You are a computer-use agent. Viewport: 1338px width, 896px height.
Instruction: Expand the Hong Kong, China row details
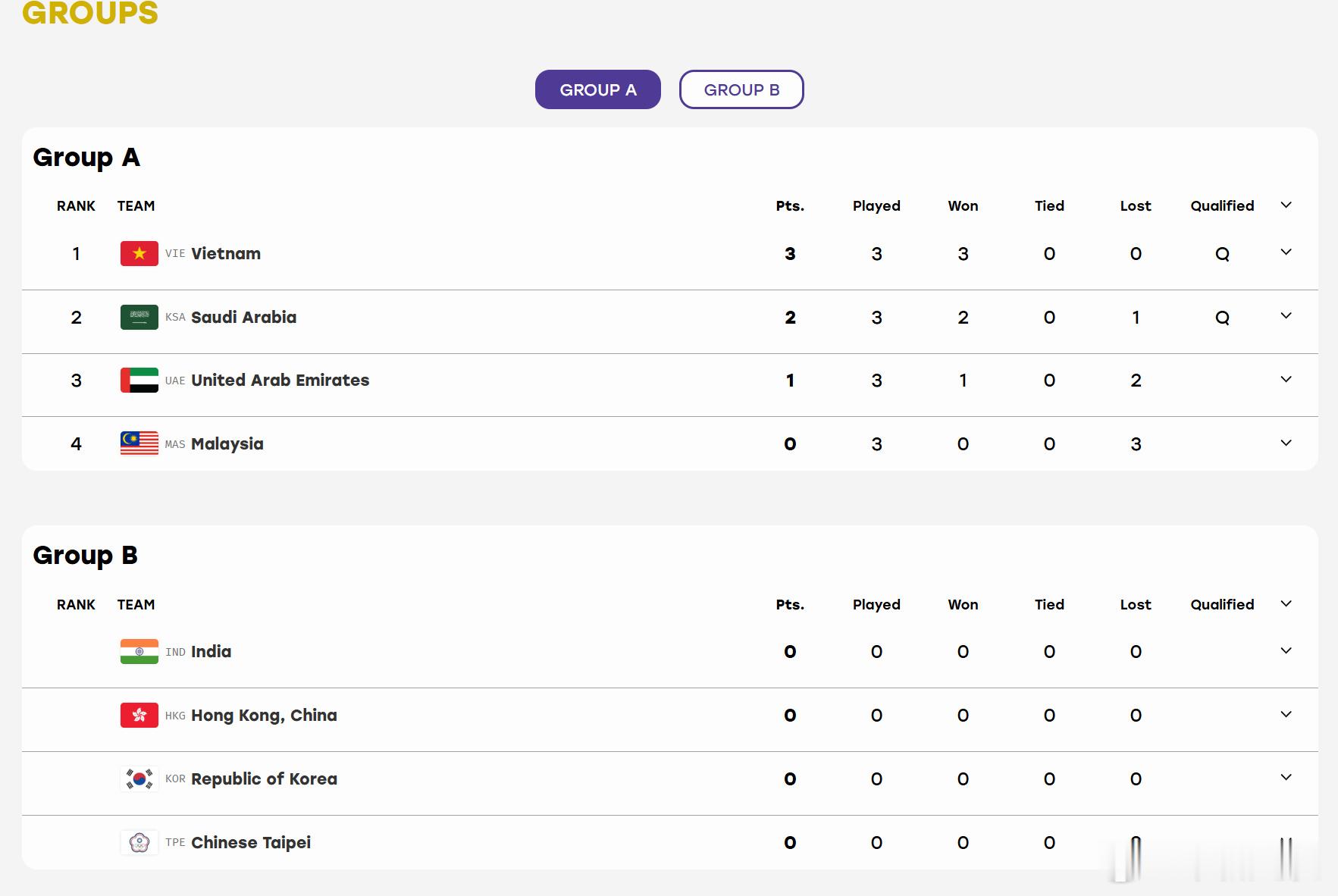(1286, 715)
